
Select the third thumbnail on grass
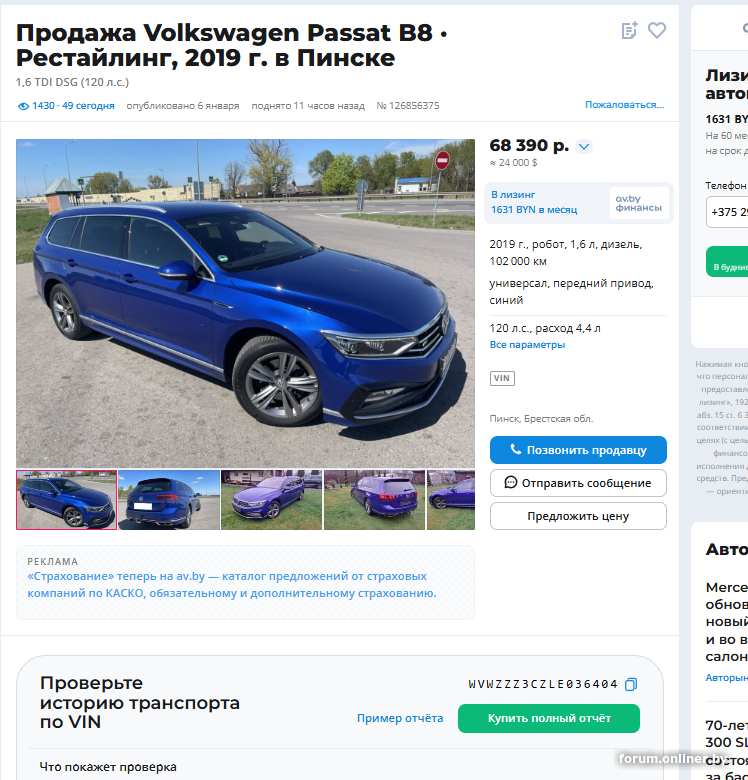click(x=272, y=500)
